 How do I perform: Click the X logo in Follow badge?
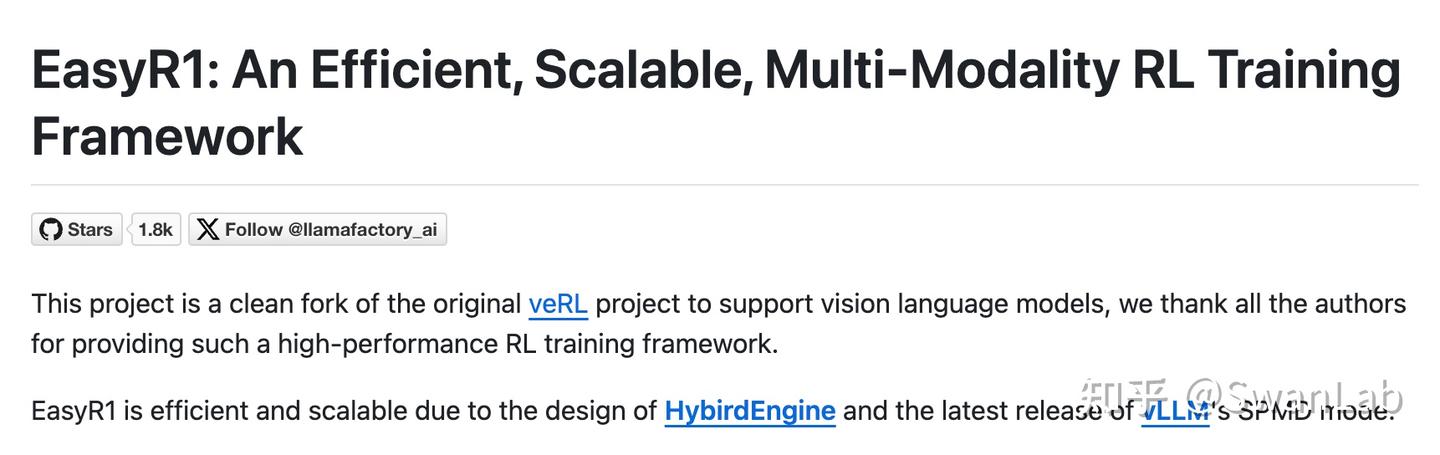click(207, 230)
